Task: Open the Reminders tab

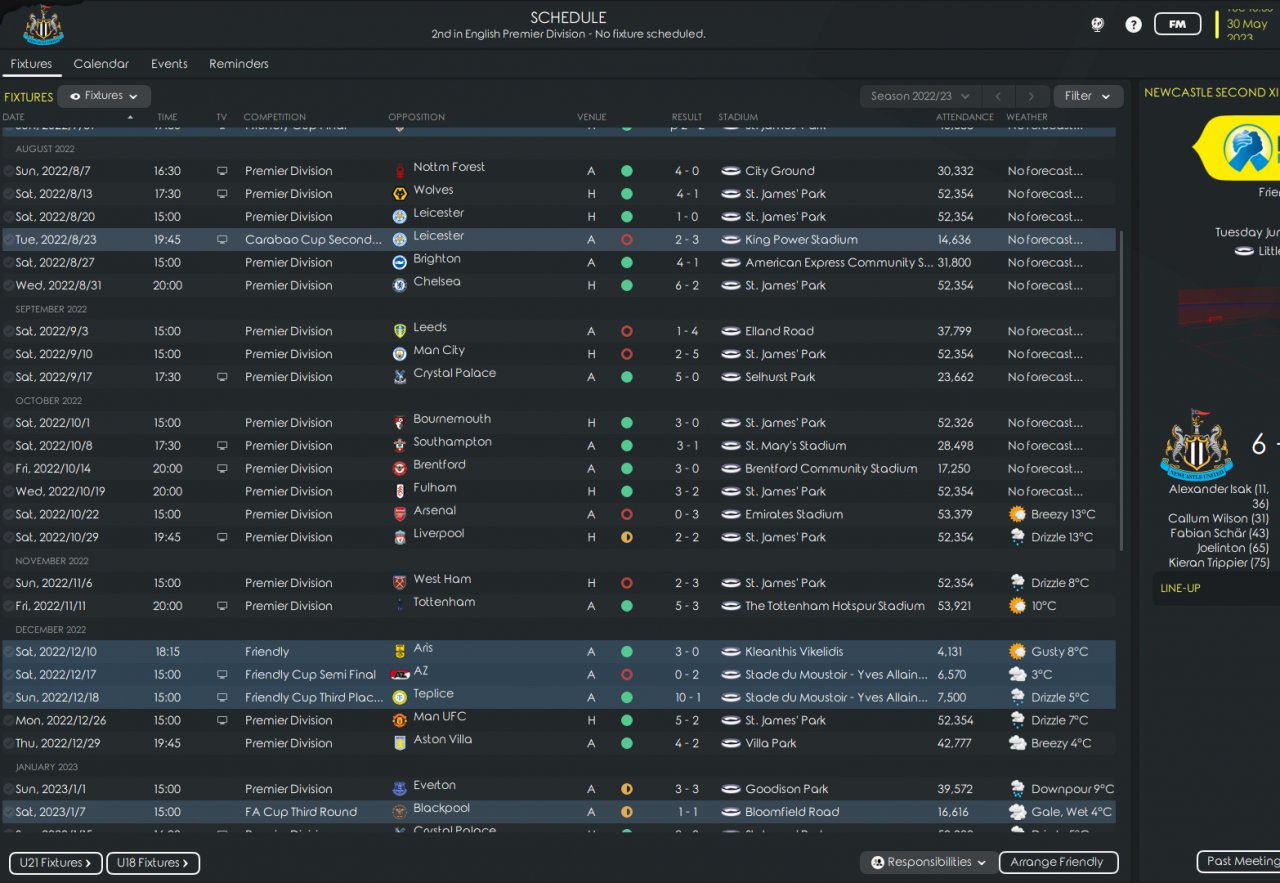Action: (239, 64)
